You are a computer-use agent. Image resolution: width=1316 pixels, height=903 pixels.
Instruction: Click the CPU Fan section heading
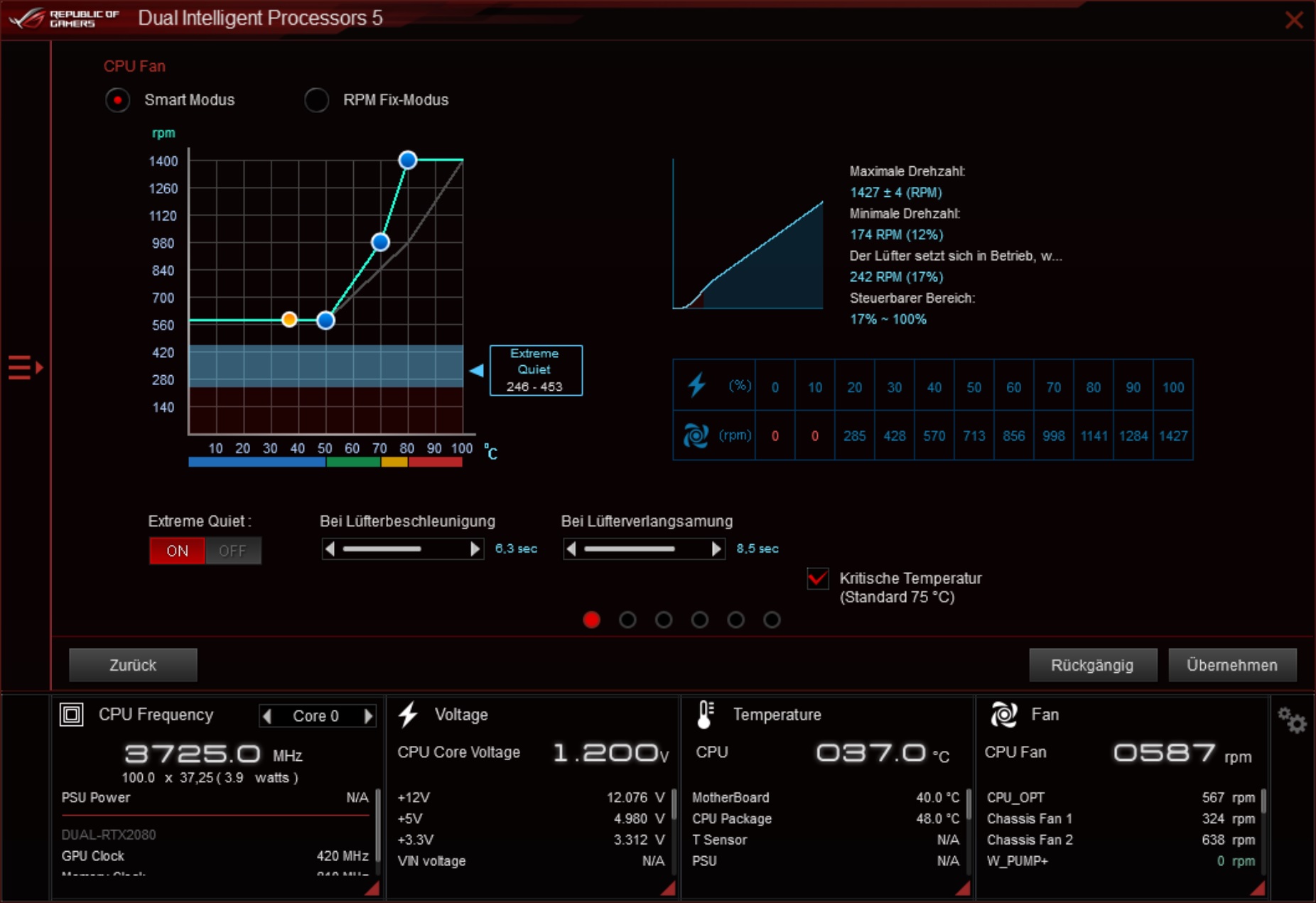click(x=134, y=66)
